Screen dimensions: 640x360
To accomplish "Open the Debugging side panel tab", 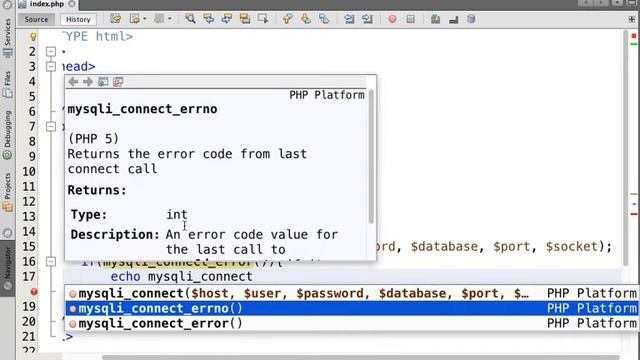I will [x=7, y=135].
